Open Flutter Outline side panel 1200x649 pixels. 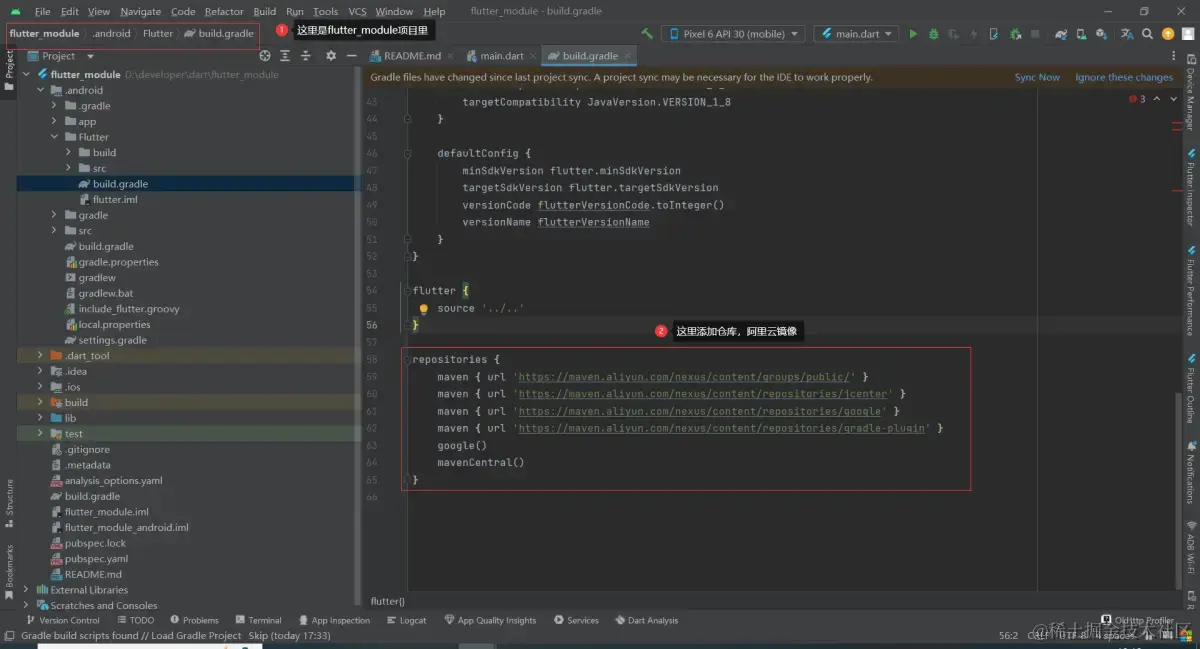click(x=1191, y=388)
